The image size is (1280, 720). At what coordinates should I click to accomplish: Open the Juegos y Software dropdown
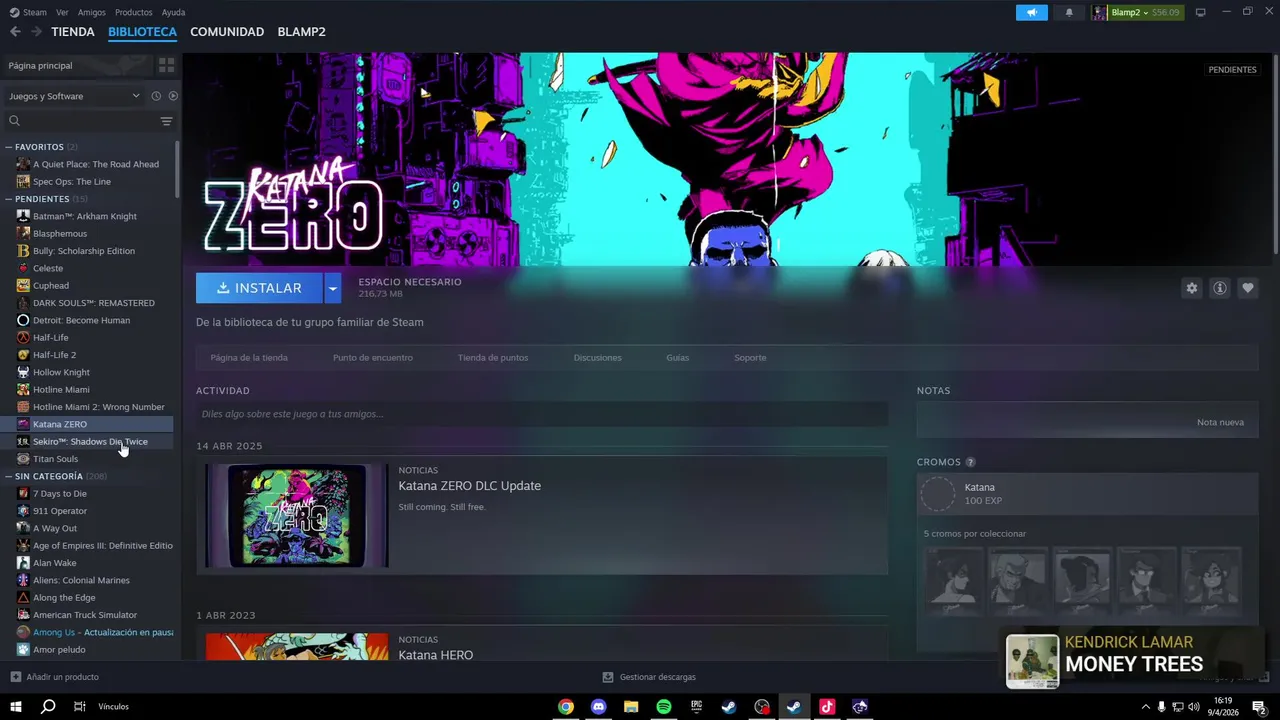pyautogui.click(x=74, y=96)
